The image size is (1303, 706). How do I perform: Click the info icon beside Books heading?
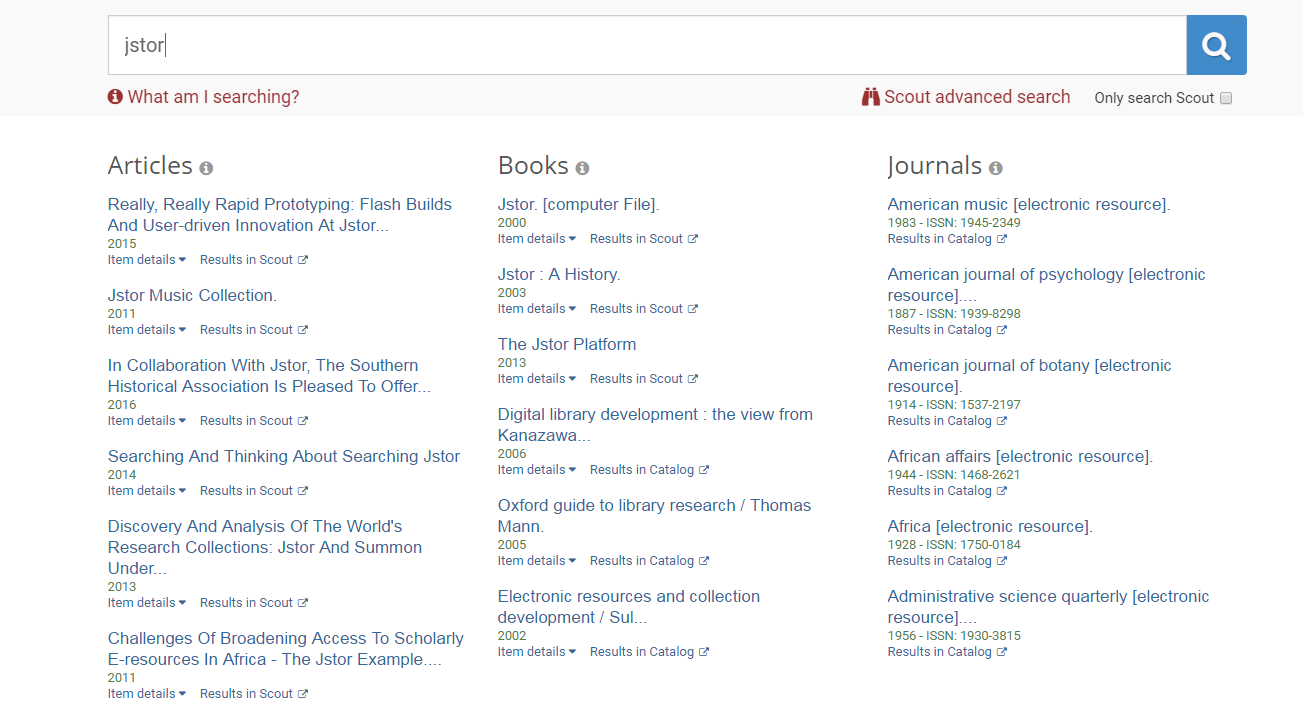(582, 168)
